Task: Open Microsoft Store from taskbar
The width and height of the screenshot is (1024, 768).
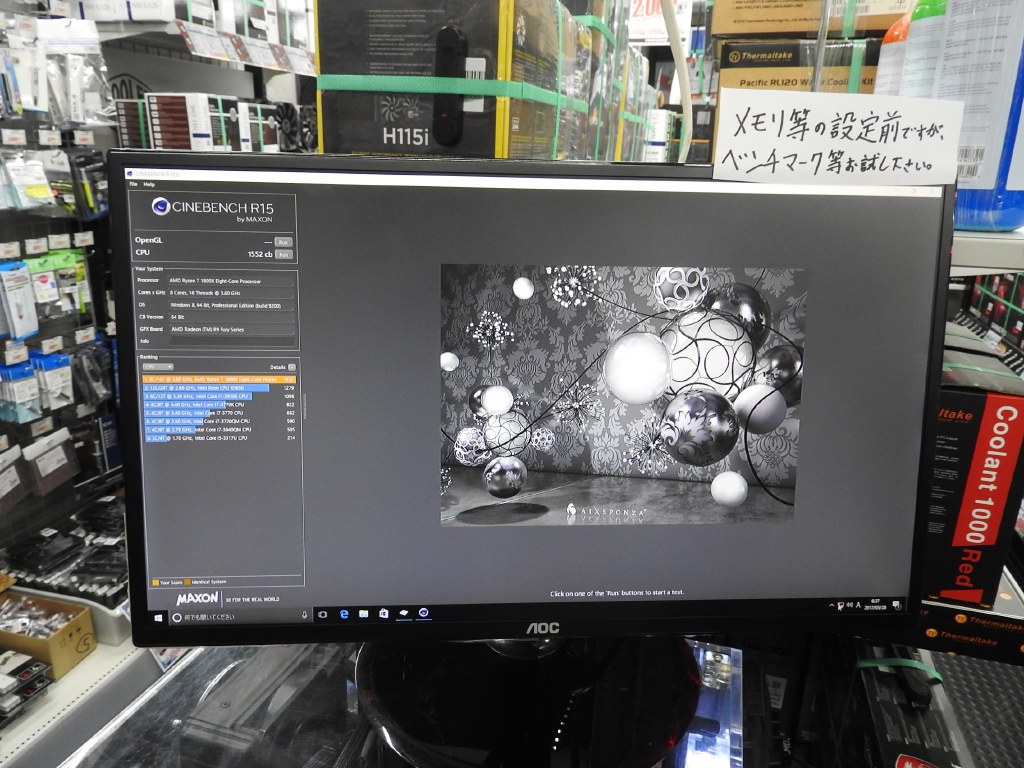Action: 383,614
